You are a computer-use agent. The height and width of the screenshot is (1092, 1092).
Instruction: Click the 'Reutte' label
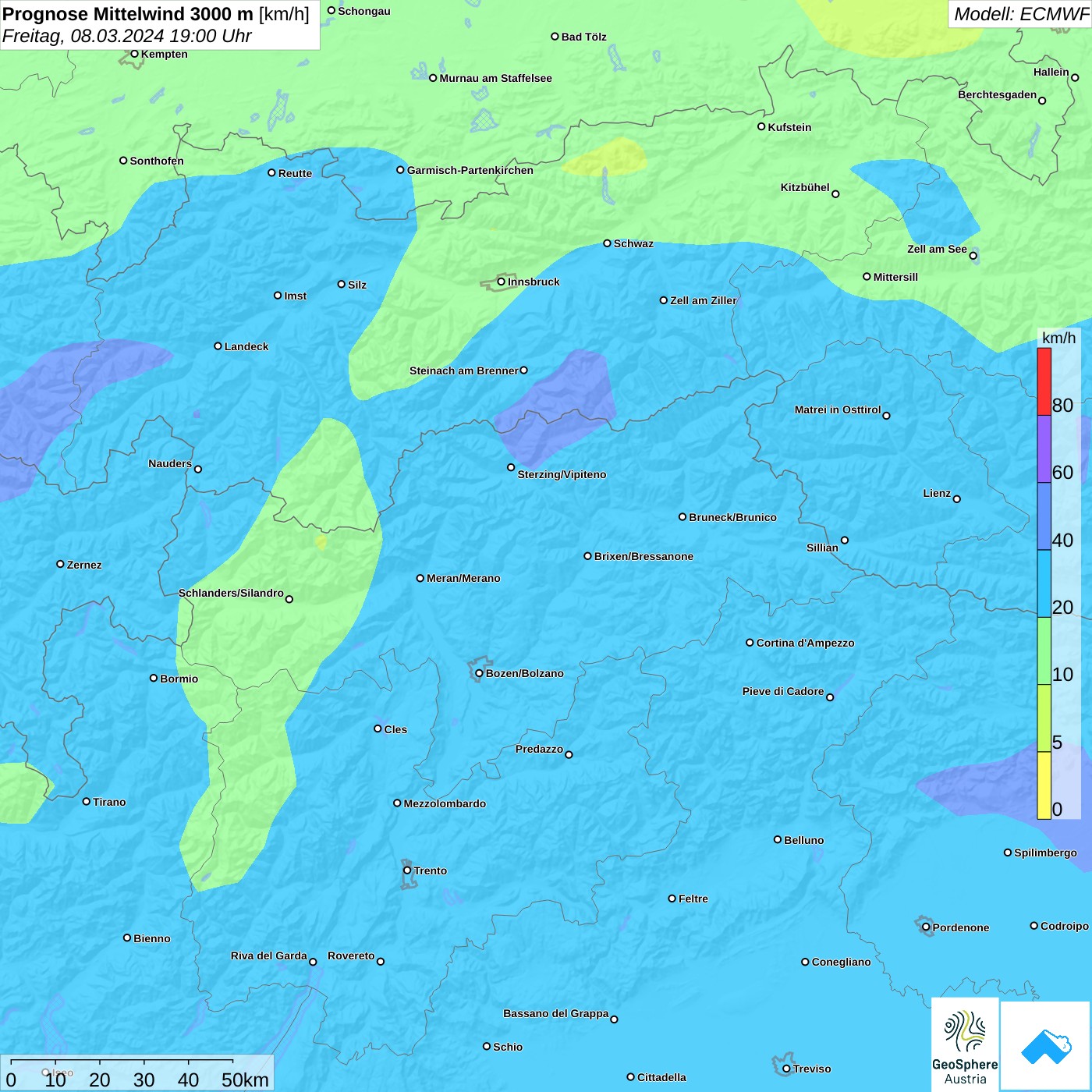point(295,173)
